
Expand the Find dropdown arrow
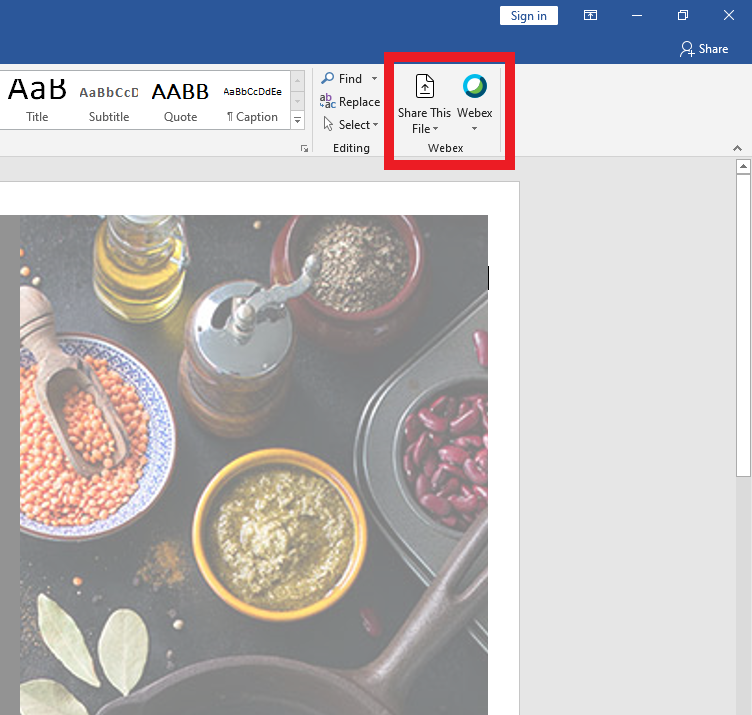[x=375, y=79]
